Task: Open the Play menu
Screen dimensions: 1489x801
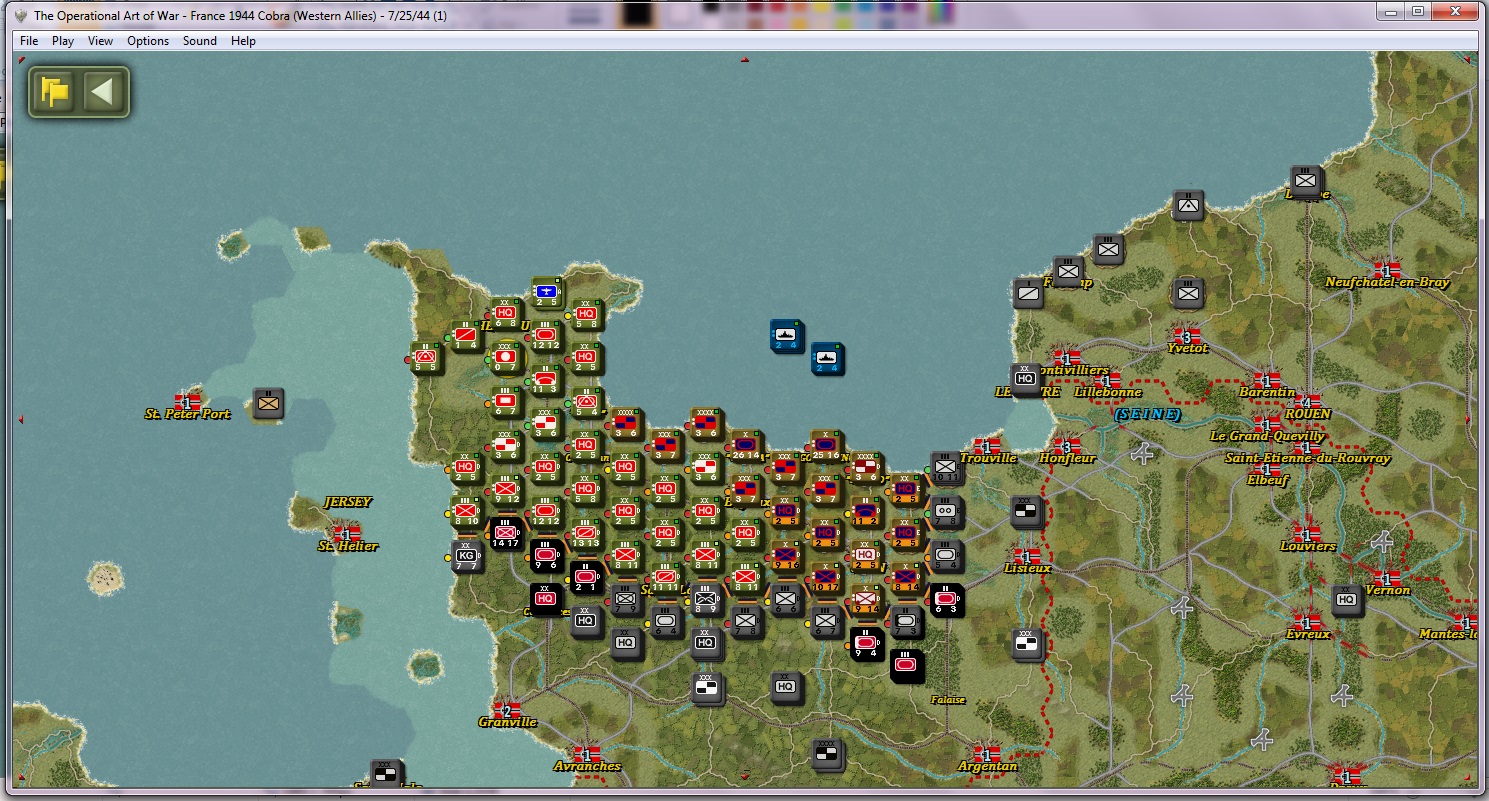Action: click(x=63, y=41)
